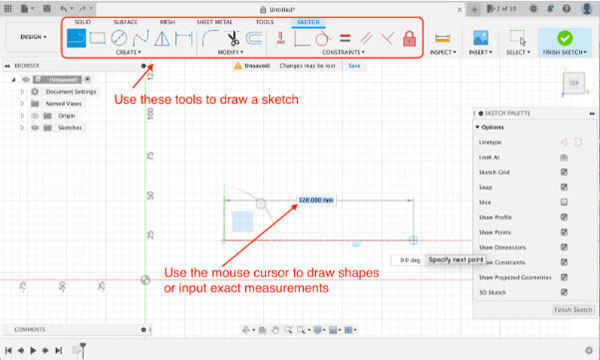The width and height of the screenshot is (600, 360).
Task: Switch to the SOLID tab
Action: click(82, 22)
